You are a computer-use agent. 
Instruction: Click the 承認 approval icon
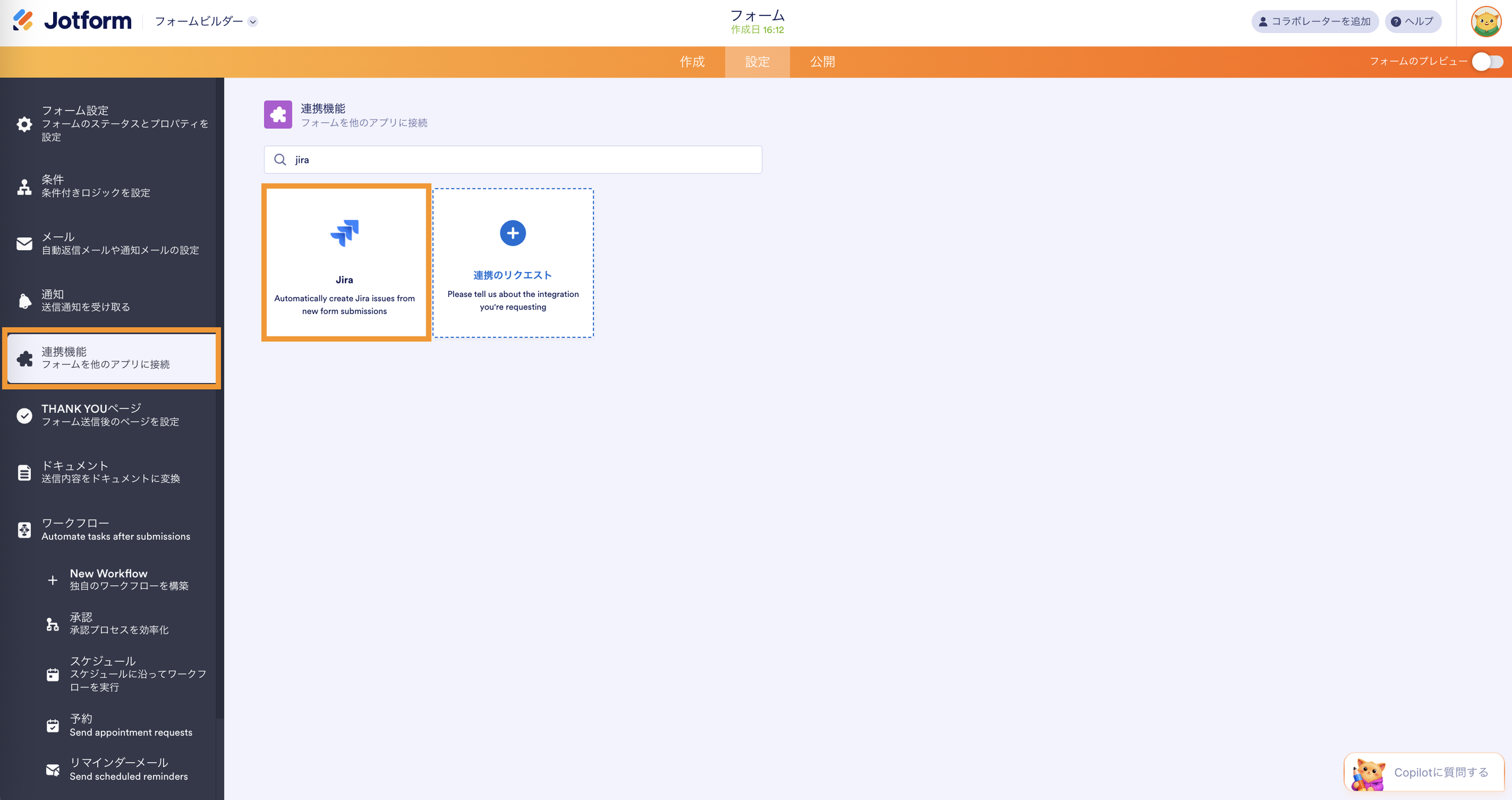(53, 623)
